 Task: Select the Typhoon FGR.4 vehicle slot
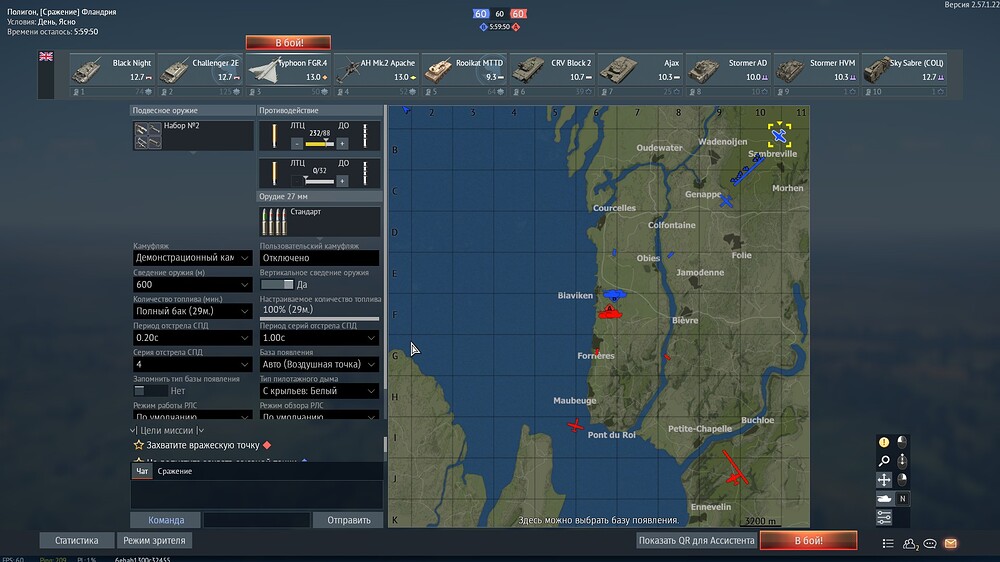click(x=288, y=75)
